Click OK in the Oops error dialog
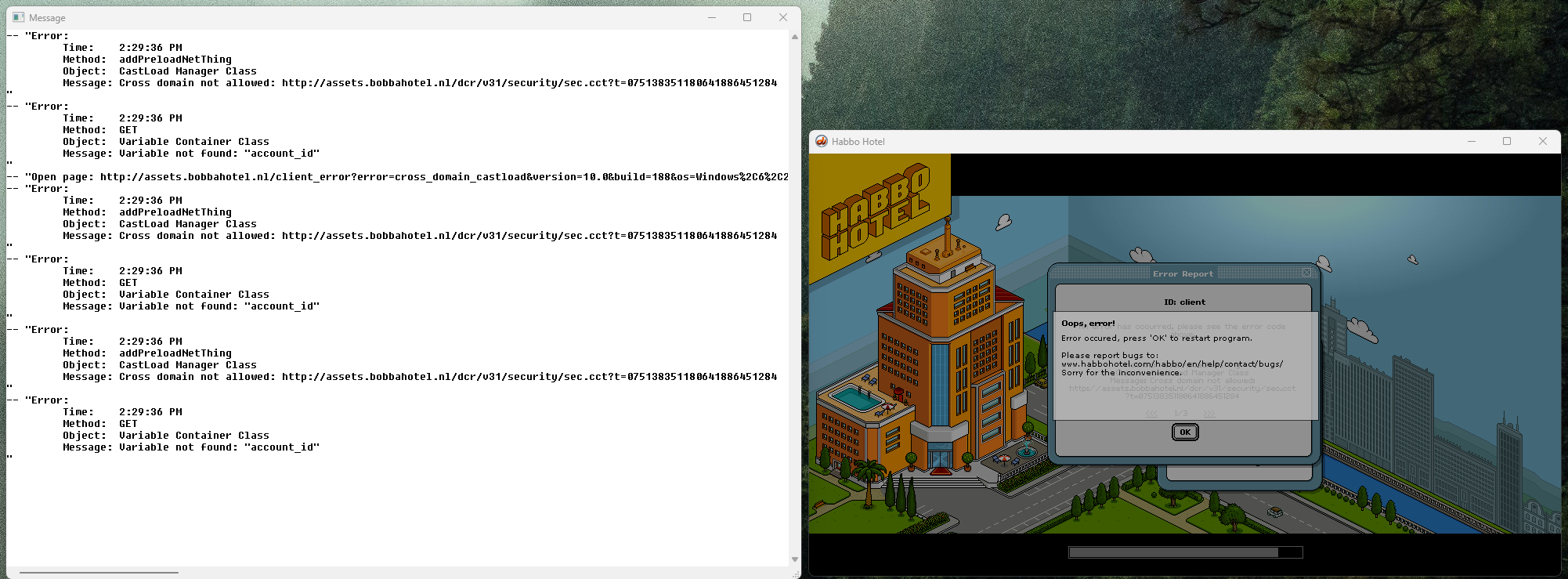The width and height of the screenshot is (1568, 579). tap(1185, 432)
